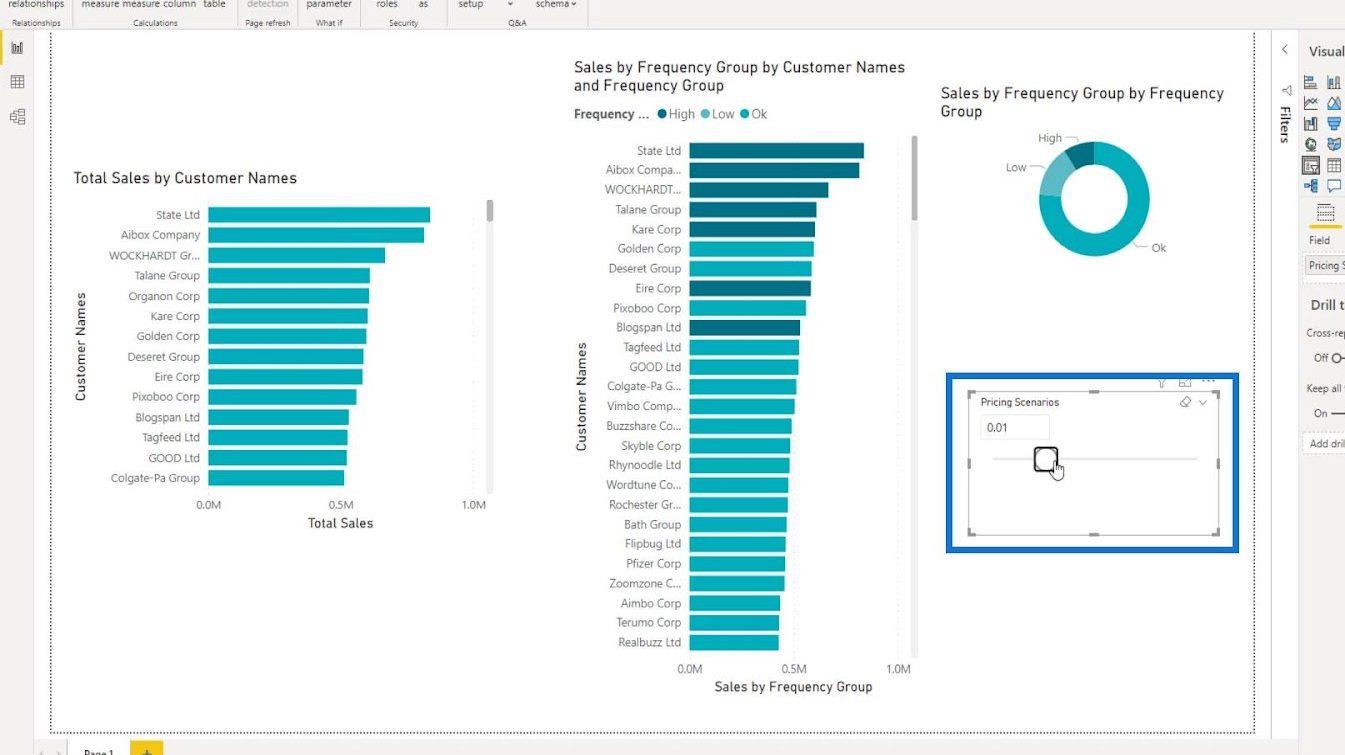The width and height of the screenshot is (1345, 755).
Task: Select the Ok legend item
Action: point(754,114)
